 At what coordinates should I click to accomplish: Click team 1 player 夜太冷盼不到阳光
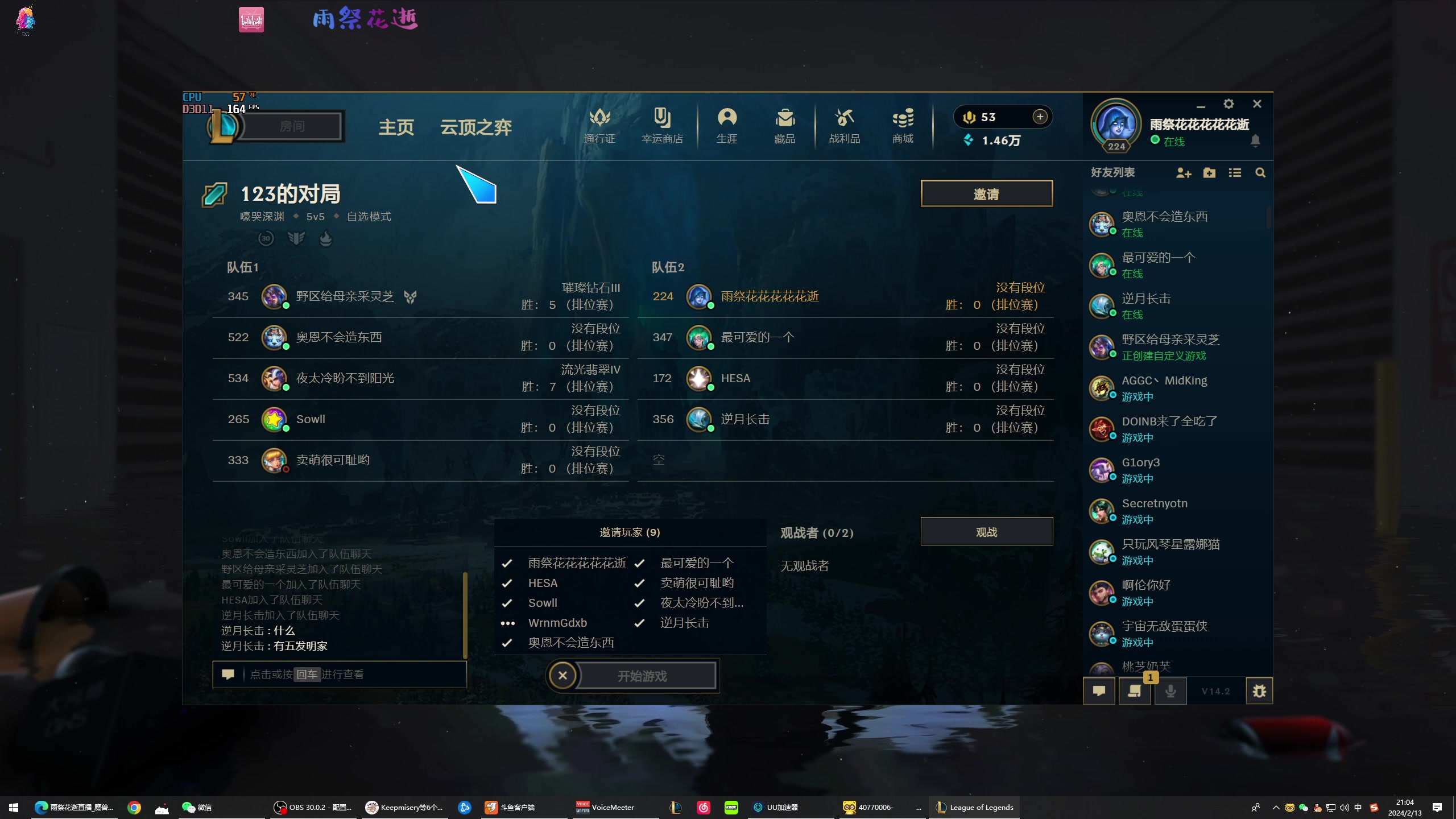pos(421,378)
